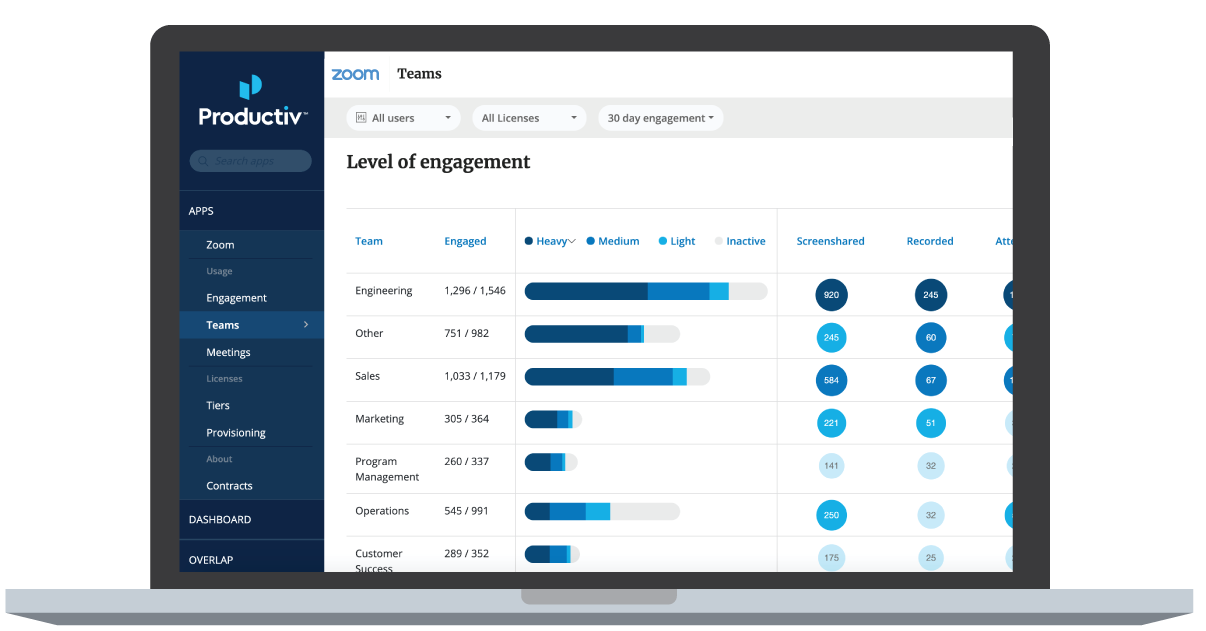Open the All Licenses dropdown

coord(529,117)
